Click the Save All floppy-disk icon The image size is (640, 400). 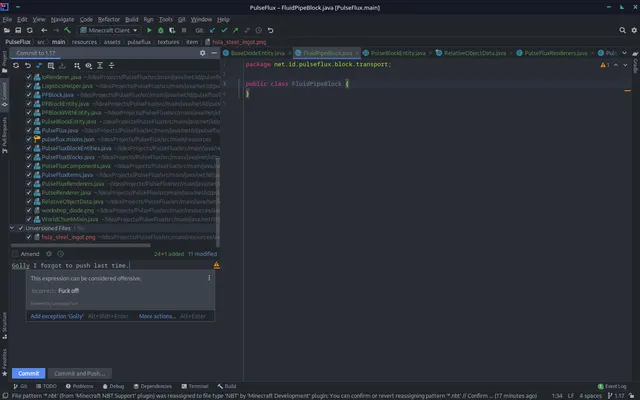point(18,30)
